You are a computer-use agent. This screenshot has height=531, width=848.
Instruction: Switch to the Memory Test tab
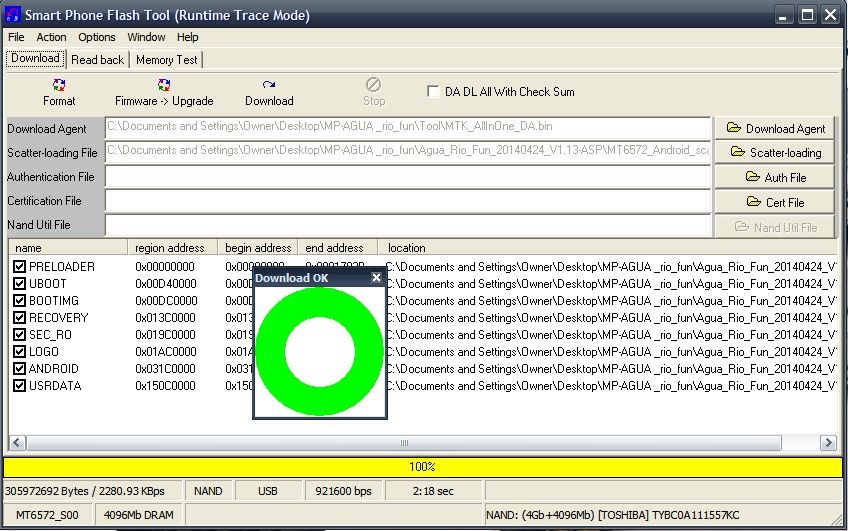tap(166, 60)
